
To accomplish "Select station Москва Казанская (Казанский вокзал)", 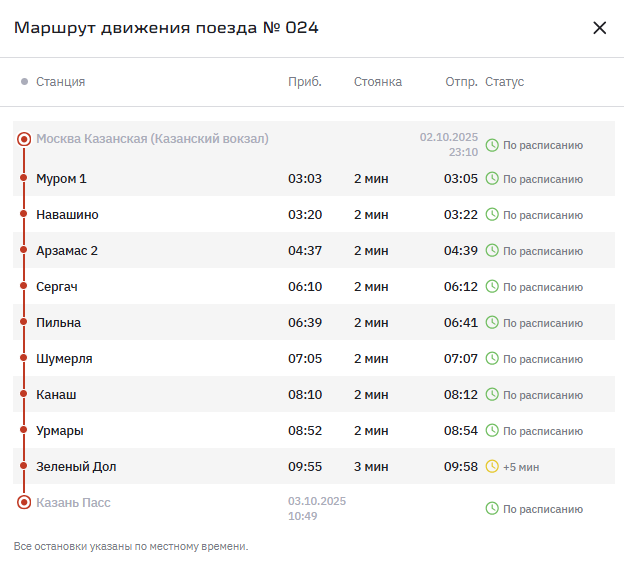I will (152, 139).
